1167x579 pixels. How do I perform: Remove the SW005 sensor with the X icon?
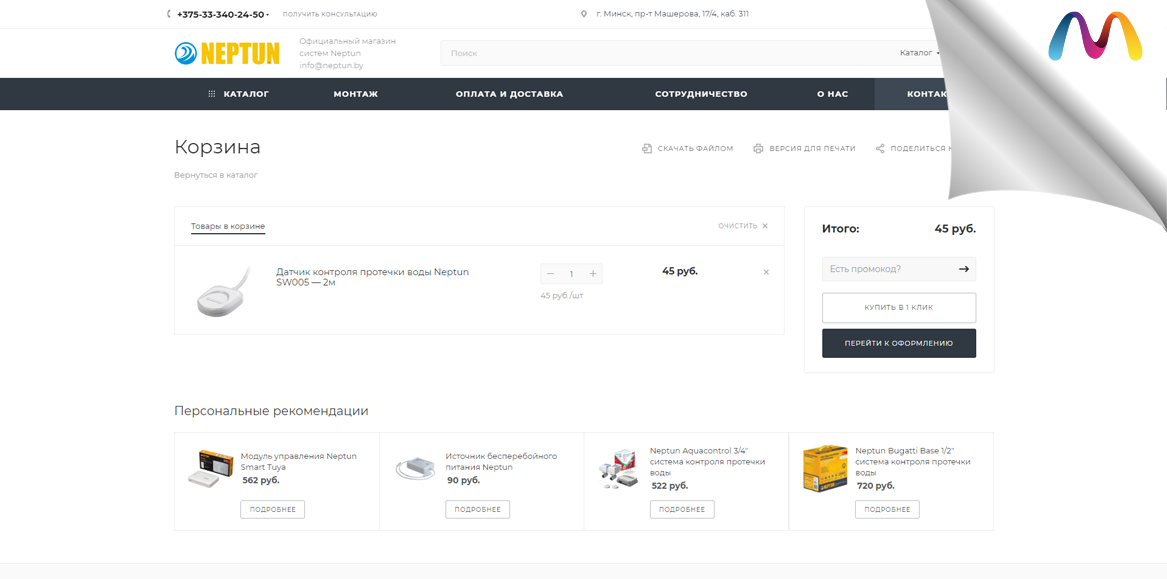point(766,272)
